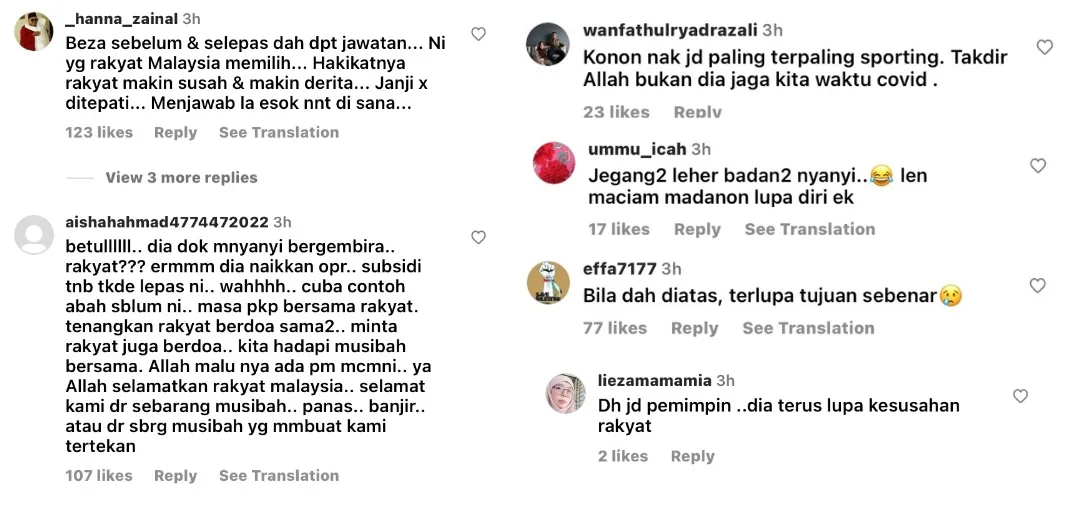Open wanfathulryadrazali's profile picture
The height and width of the screenshot is (508, 1077).
point(547,44)
